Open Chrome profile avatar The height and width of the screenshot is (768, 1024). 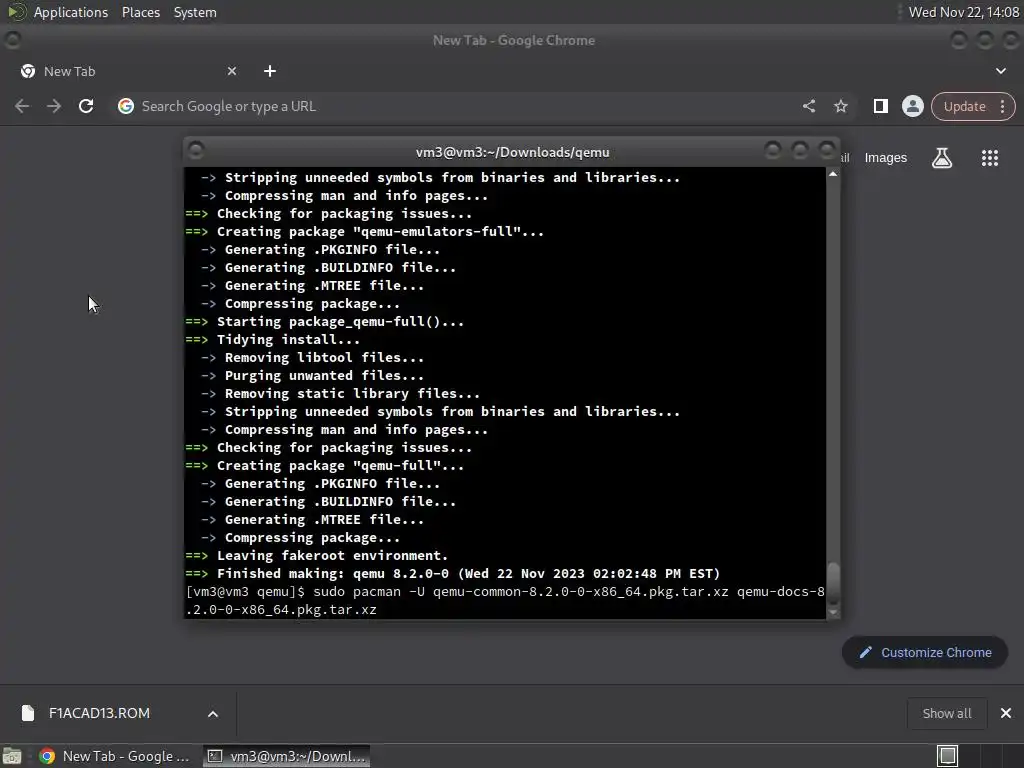click(x=912, y=106)
